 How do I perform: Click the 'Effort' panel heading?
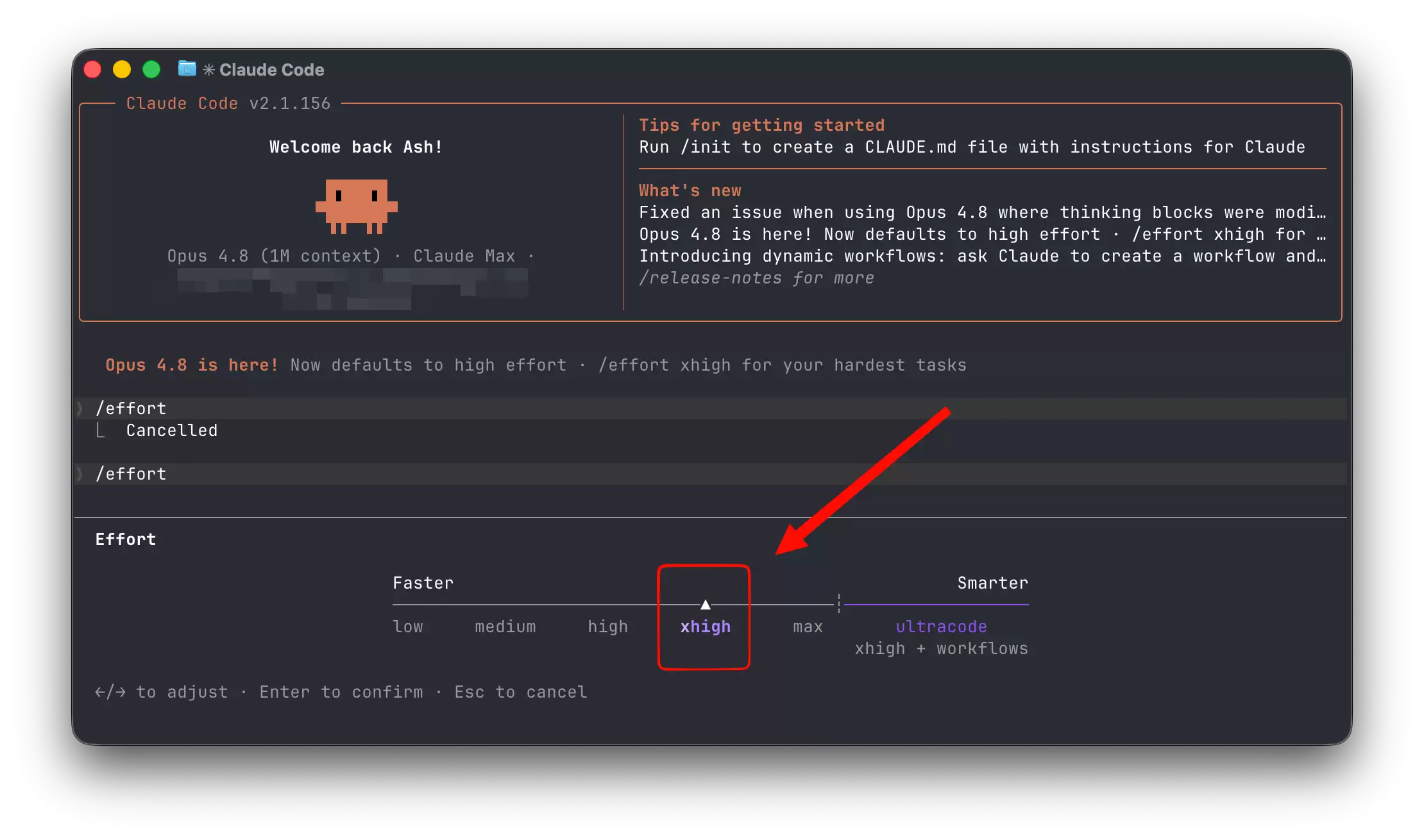tap(126, 539)
